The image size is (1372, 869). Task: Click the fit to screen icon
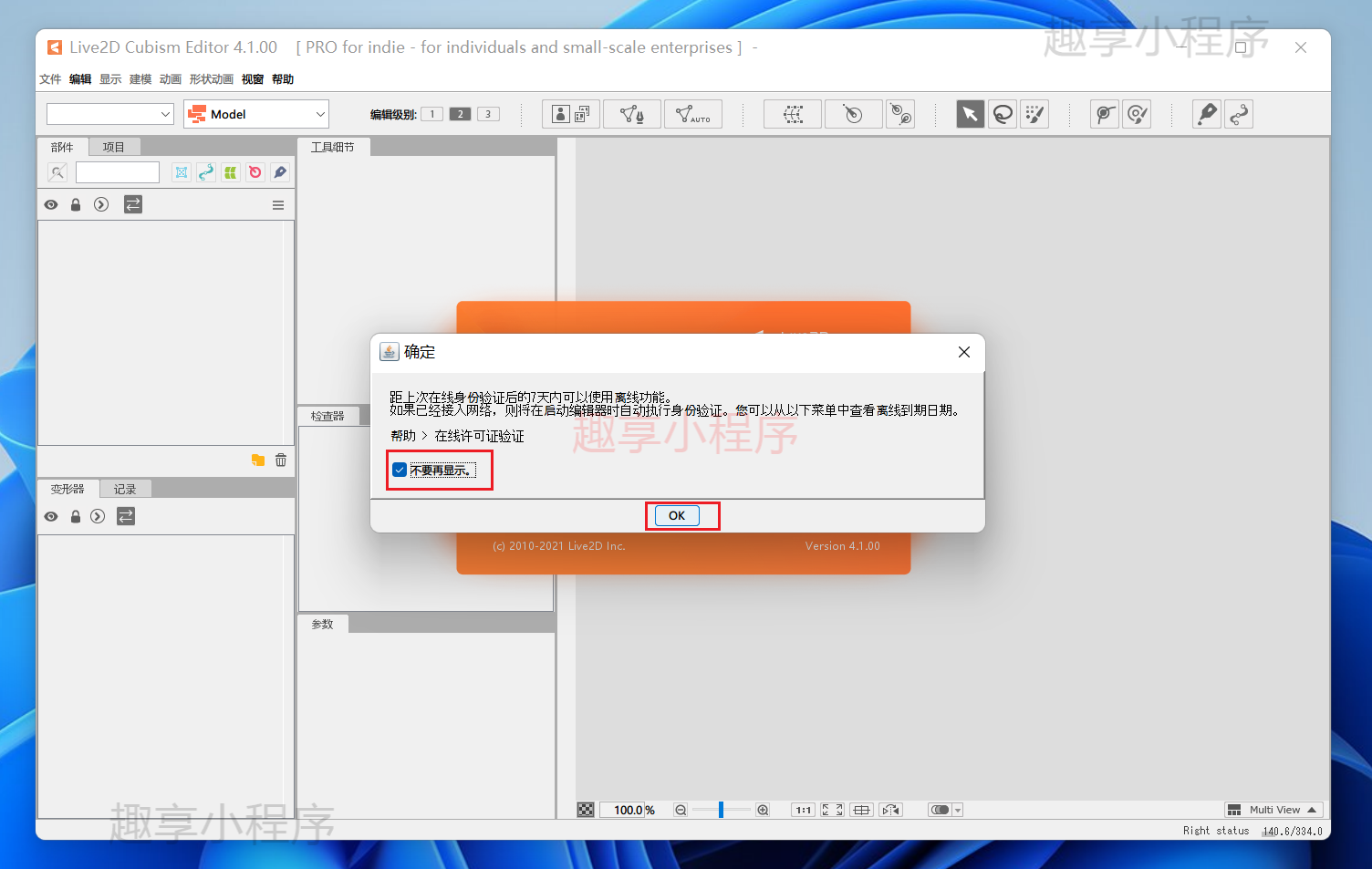pos(832,810)
